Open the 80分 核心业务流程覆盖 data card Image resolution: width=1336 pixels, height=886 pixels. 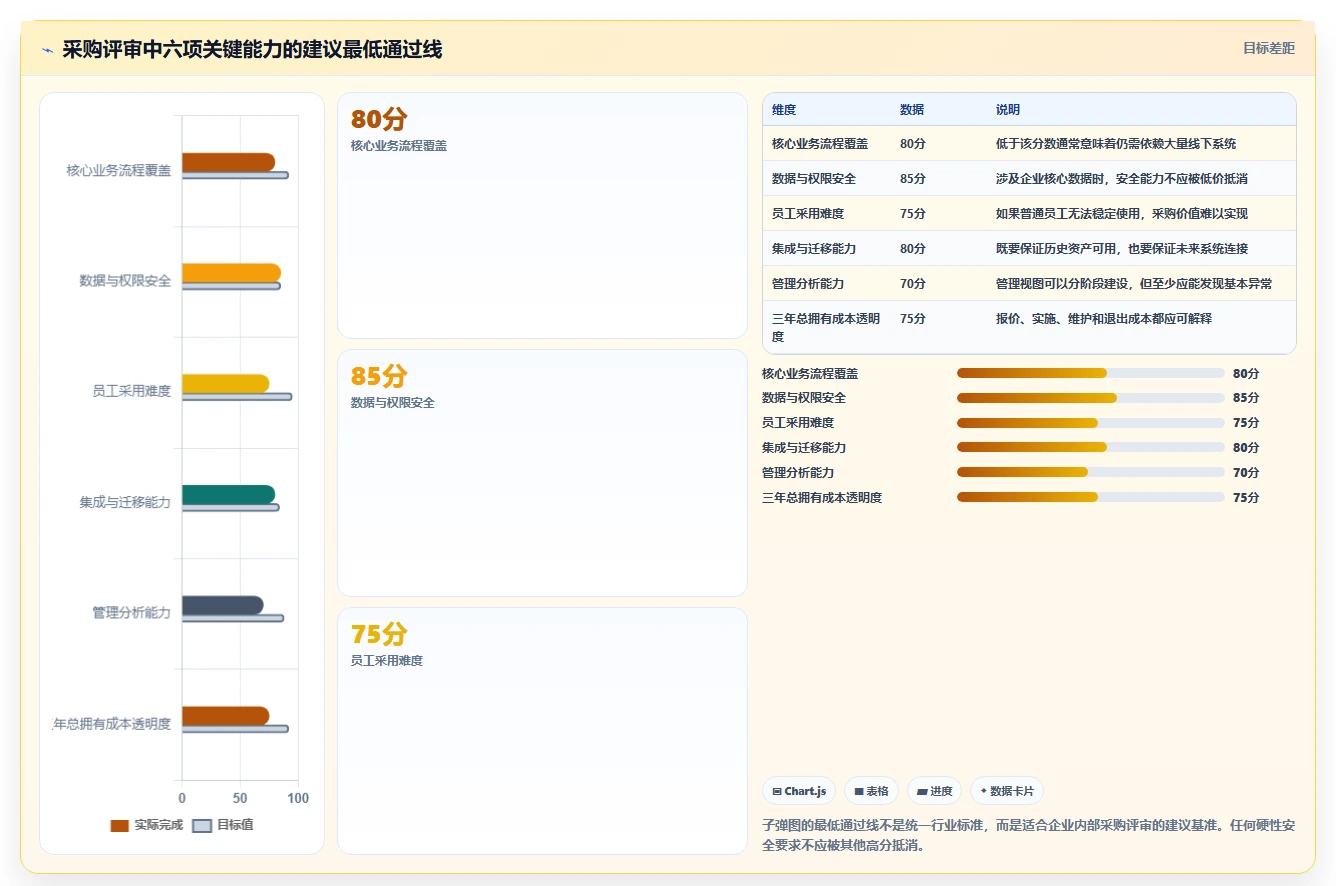click(542, 215)
